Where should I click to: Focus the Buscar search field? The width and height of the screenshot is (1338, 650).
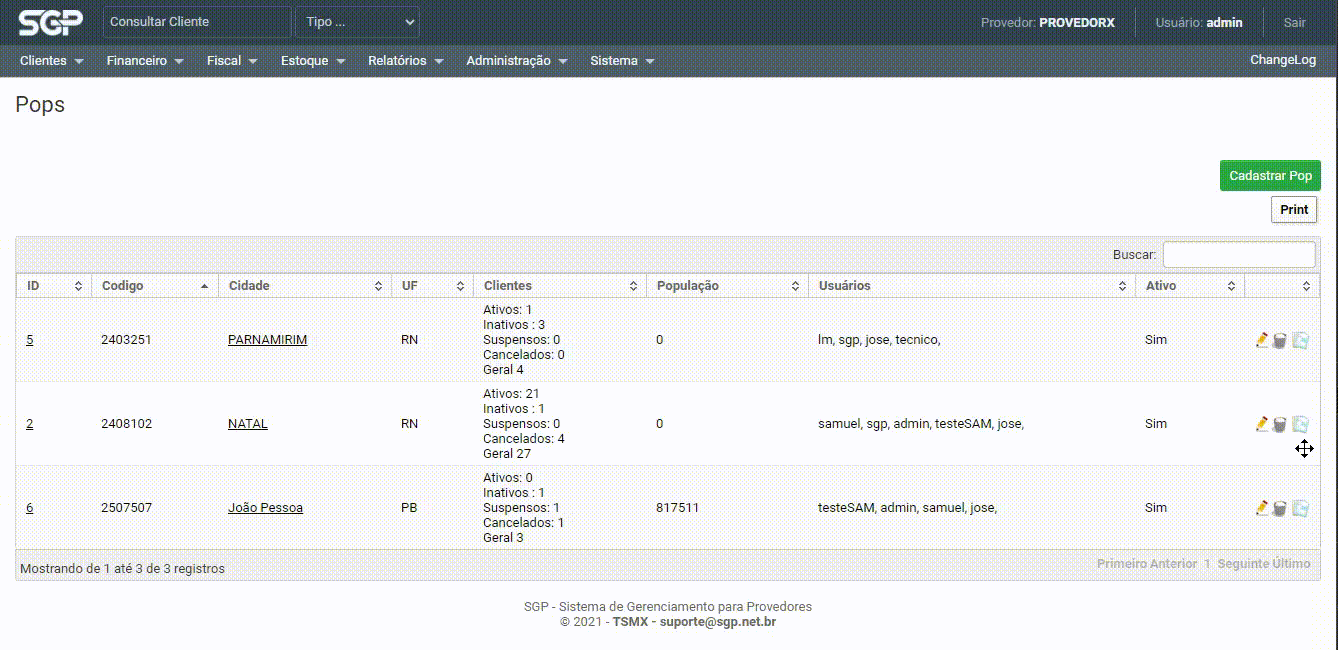coord(1239,255)
